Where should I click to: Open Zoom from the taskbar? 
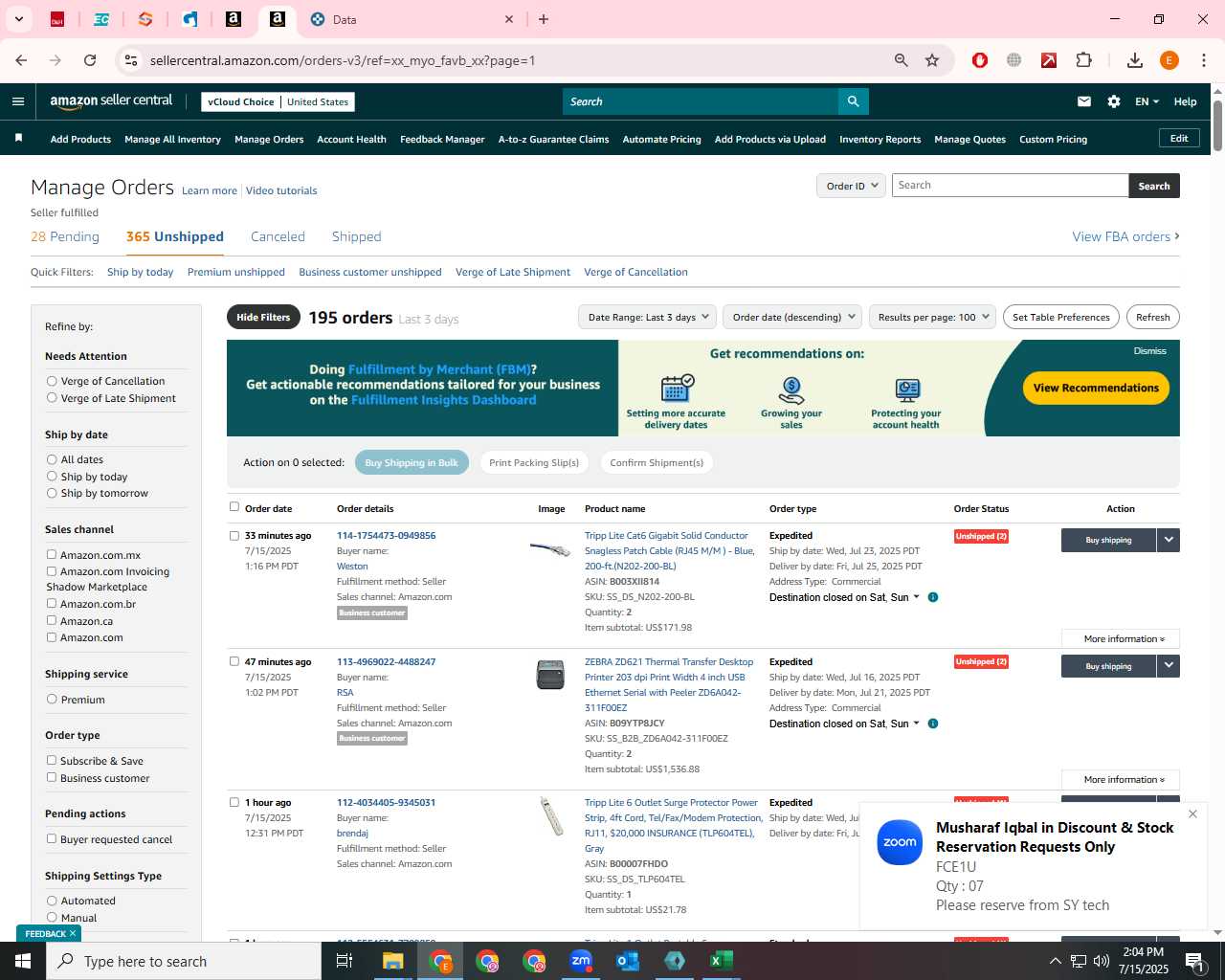(581, 961)
